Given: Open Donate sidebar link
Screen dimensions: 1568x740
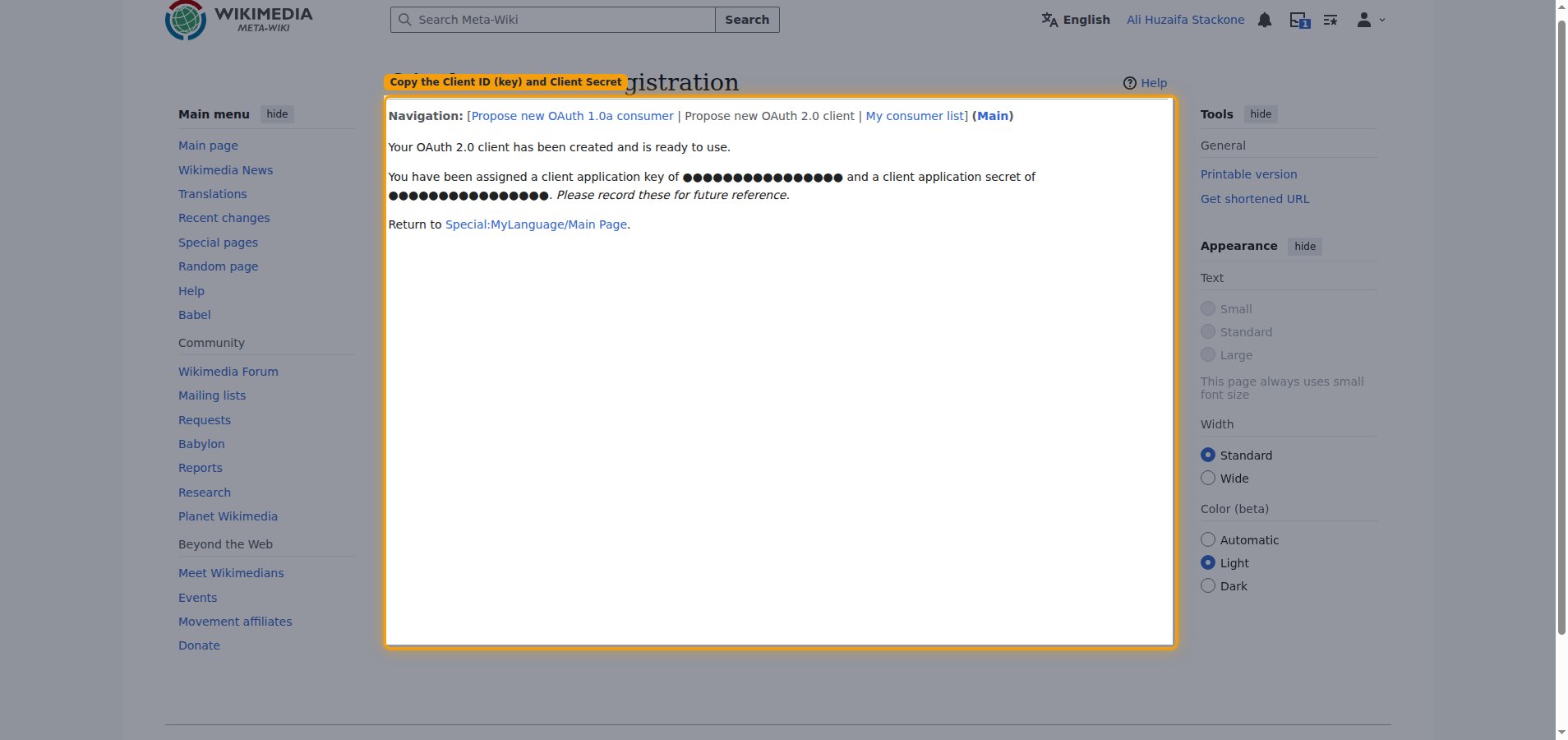Looking at the screenshot, I should tap(199, 645).
